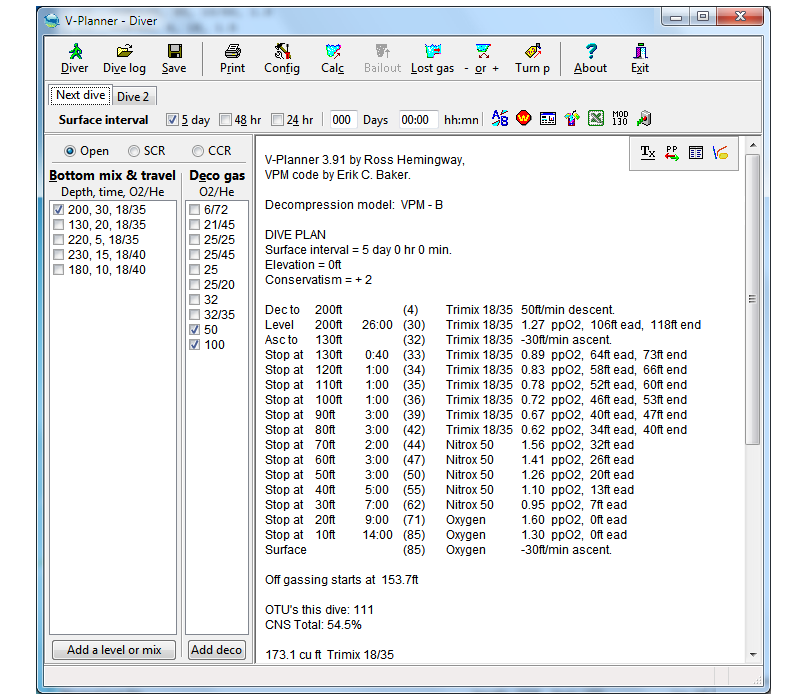Check the 25/45 deco gas

(194, 255)
